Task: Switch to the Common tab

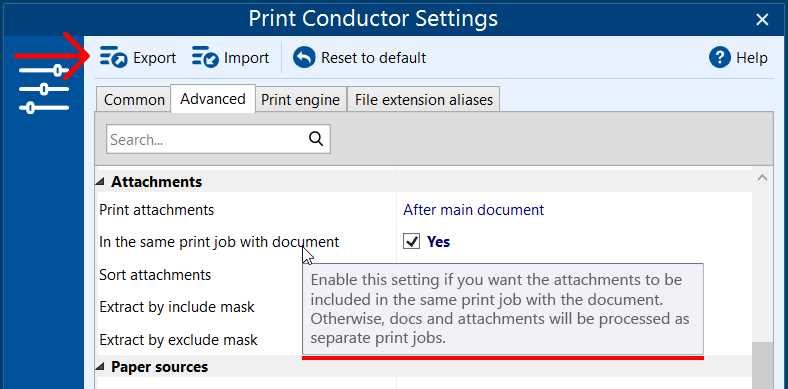Action: (x=134, y=100)
